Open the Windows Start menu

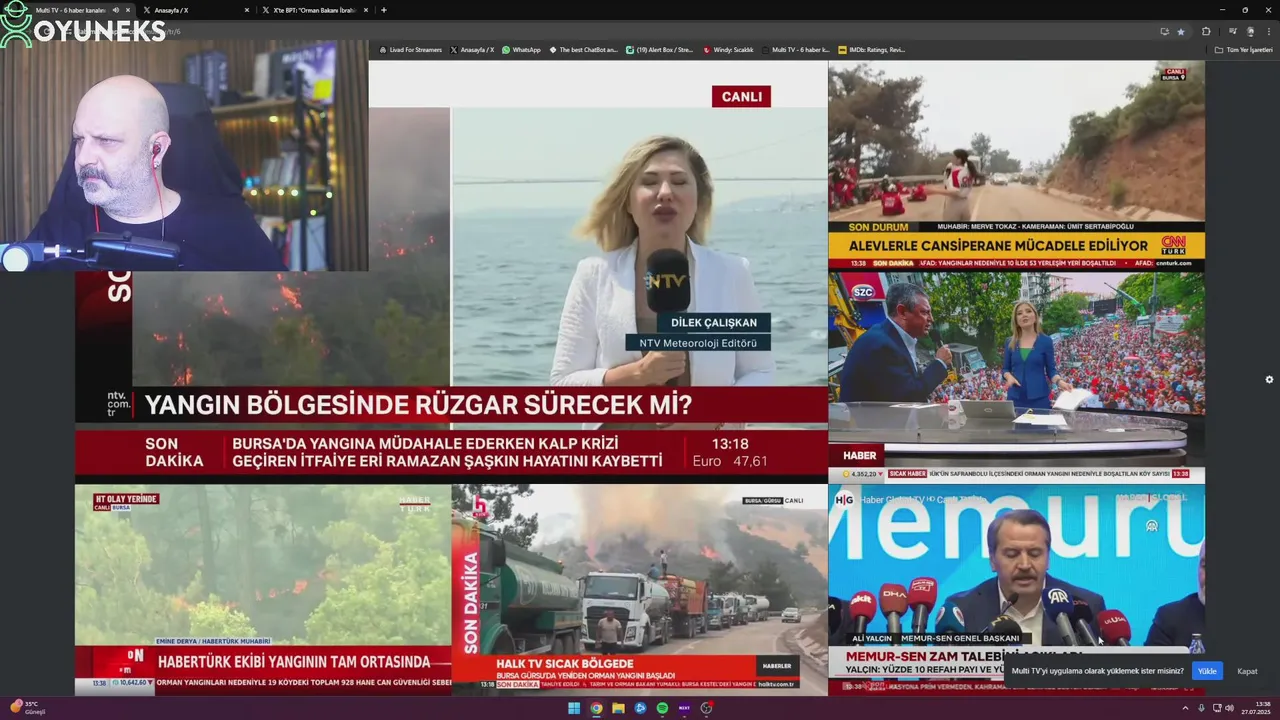[574, 708]
